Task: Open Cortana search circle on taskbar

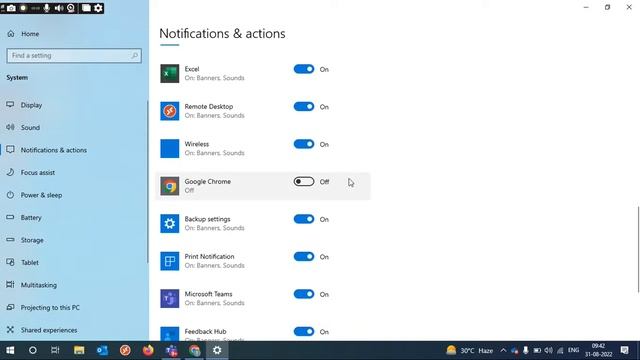Action: point(33,350)
